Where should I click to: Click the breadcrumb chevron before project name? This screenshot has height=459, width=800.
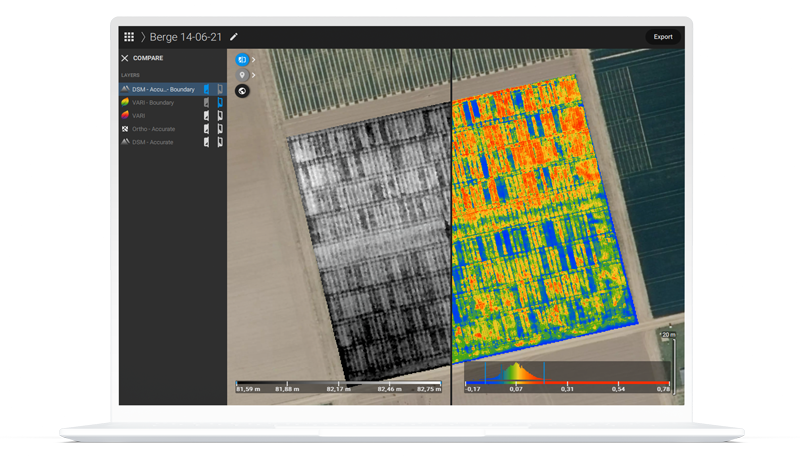tap(143, 37)
